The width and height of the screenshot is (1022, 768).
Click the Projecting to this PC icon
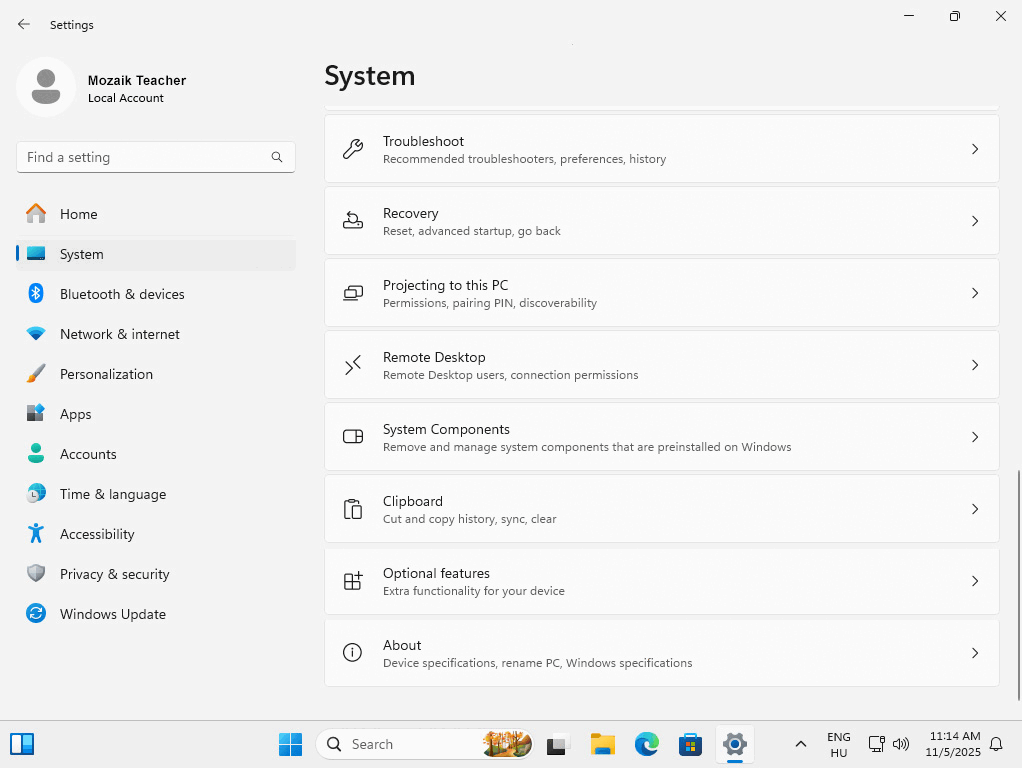[x=353, y=293]
